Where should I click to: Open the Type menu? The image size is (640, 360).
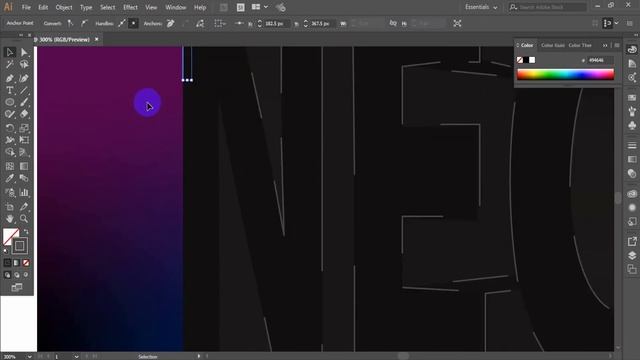coord(86,7)
